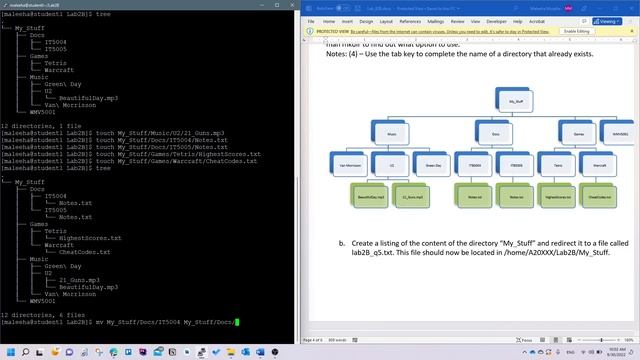Click the proofing icon in the Word status bar
640x360 pixels.
[x=355, y=340]
